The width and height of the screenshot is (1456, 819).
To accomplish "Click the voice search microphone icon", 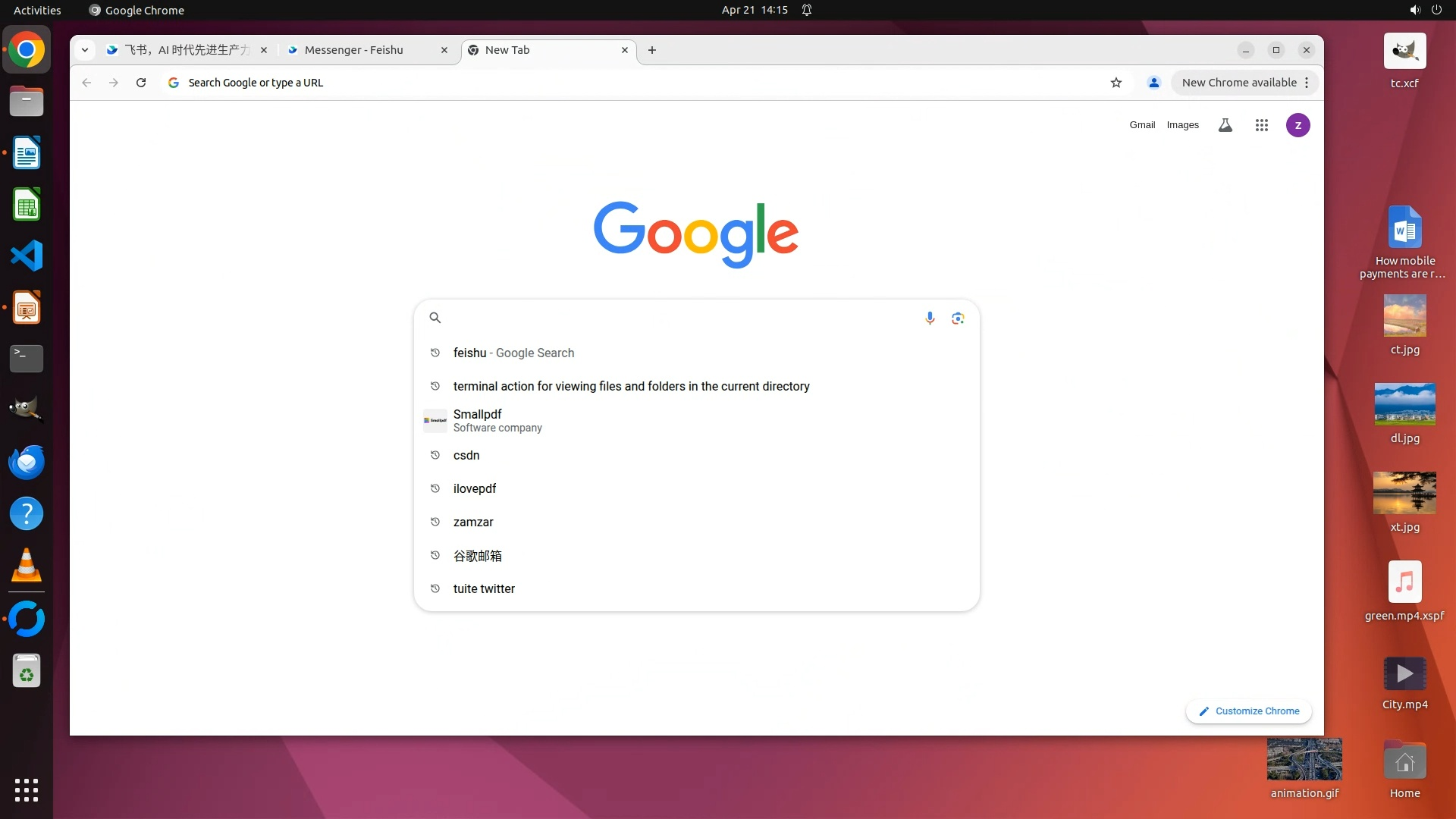I will coord(930,318).
